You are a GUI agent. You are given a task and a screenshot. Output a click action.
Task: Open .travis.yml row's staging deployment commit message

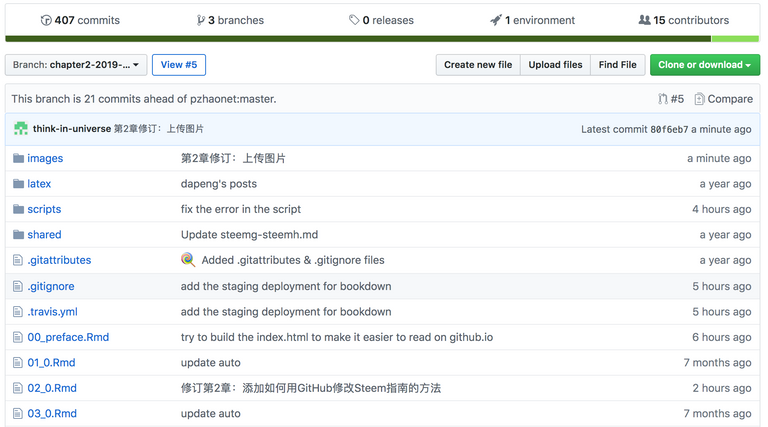[286, 311]
